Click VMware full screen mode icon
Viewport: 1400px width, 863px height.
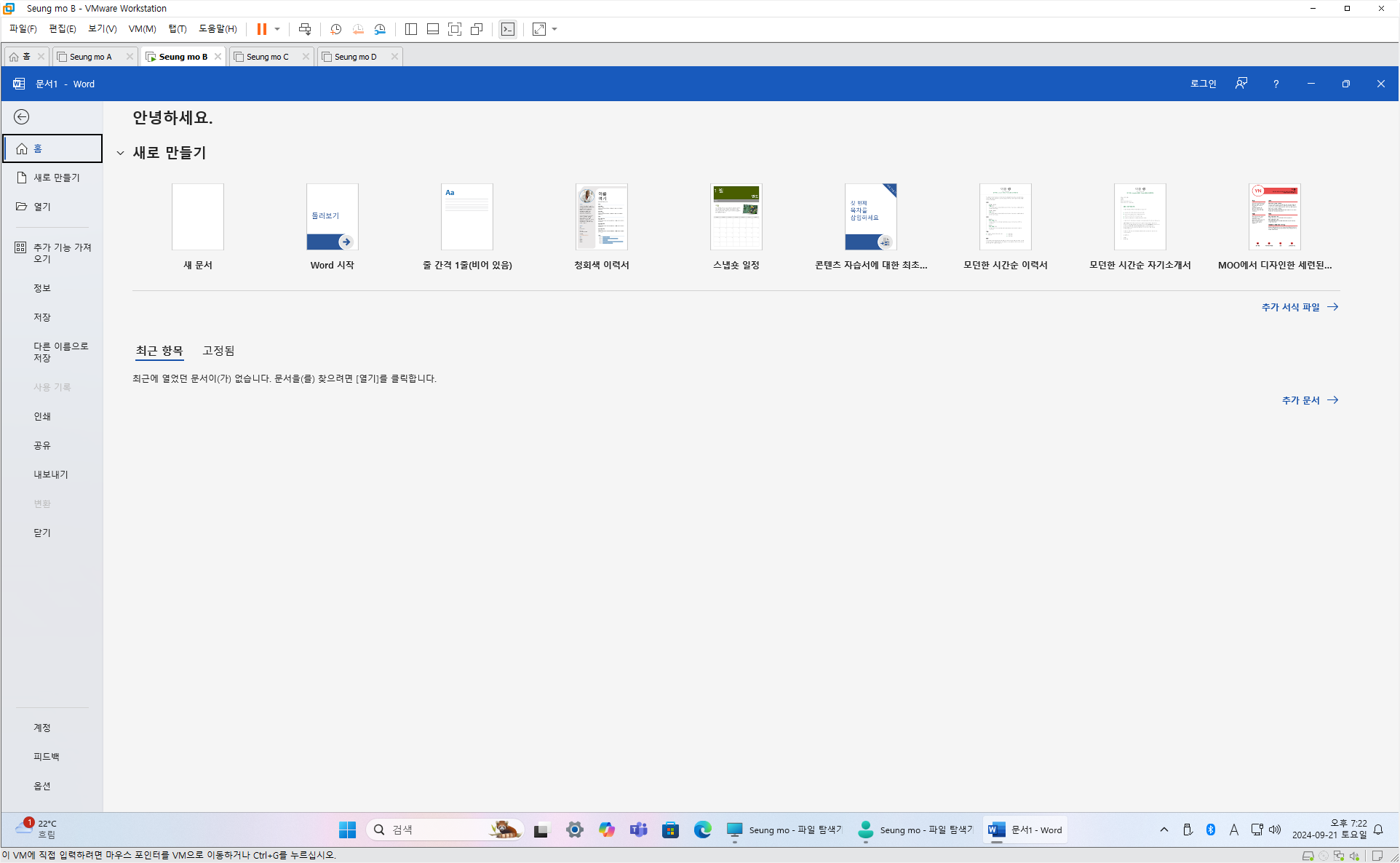pos(455,29)
